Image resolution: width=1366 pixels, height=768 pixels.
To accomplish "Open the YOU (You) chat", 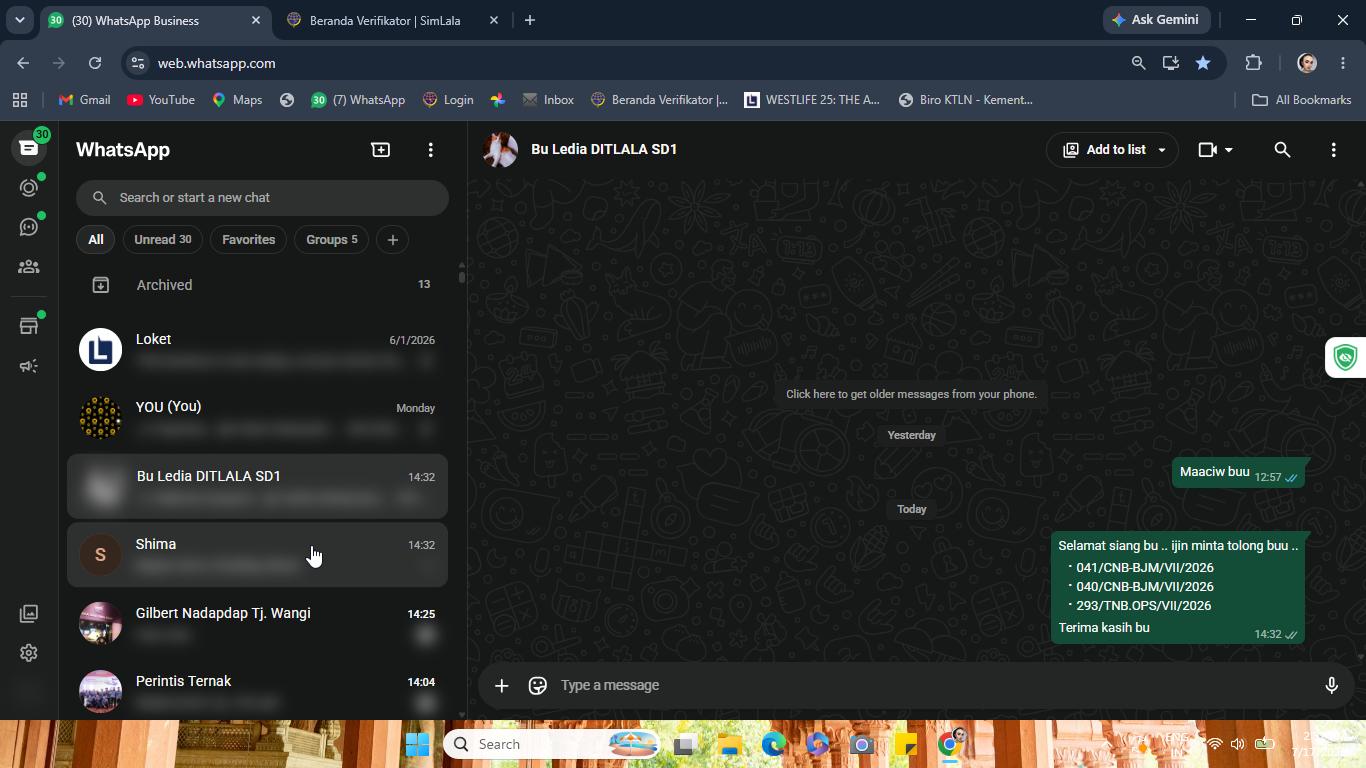I will point(258,417).
